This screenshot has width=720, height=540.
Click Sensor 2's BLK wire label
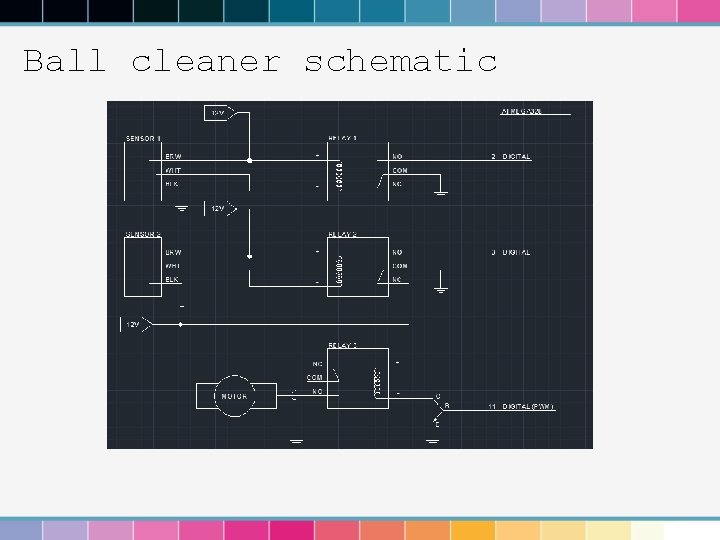(x=172, y=279)
